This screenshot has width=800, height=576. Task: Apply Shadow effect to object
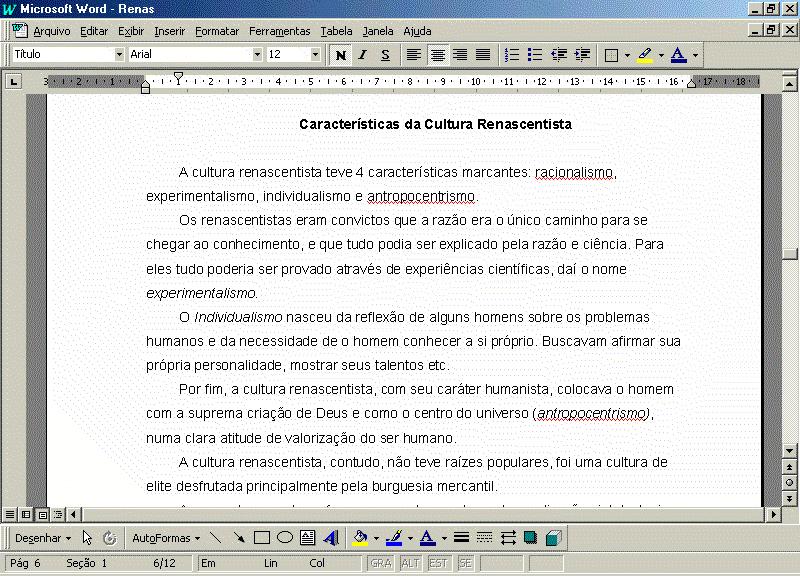(531, 537)
